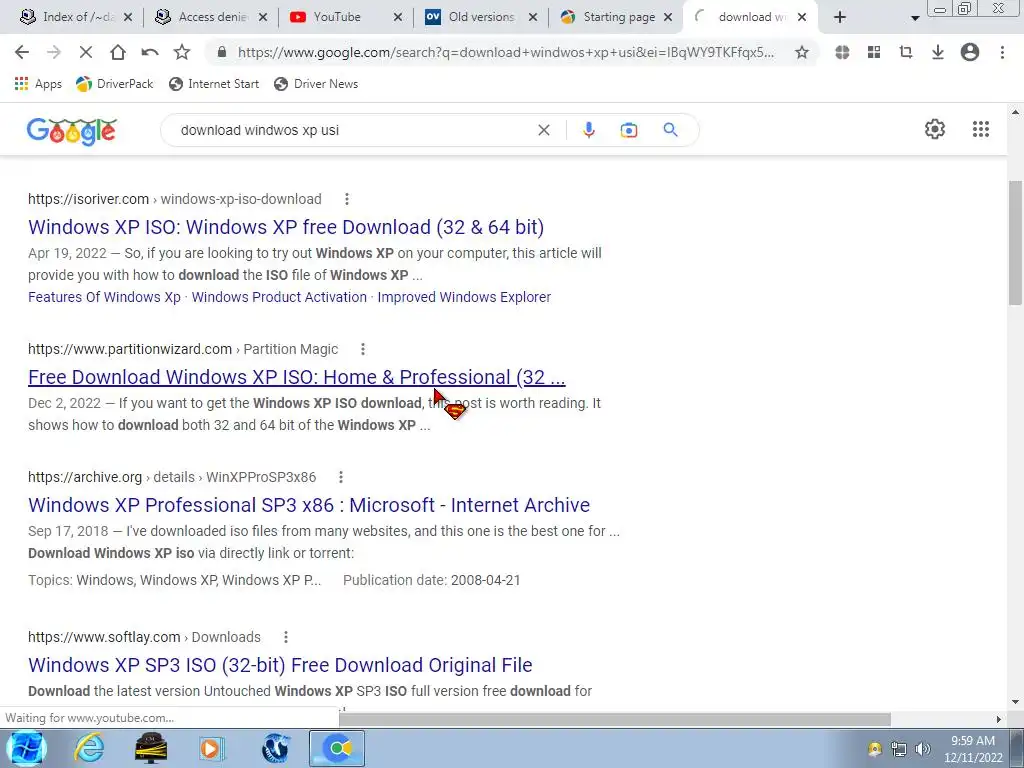Clear the Google search box
The width and height of the screenshot is (1024, 768).
[543, 130]
